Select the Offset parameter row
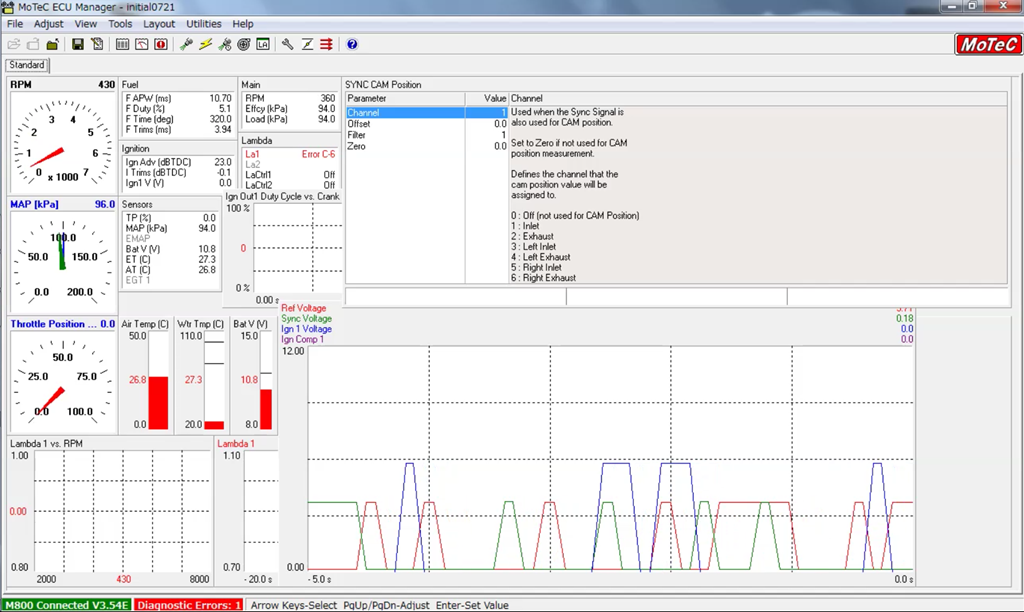 426,123
